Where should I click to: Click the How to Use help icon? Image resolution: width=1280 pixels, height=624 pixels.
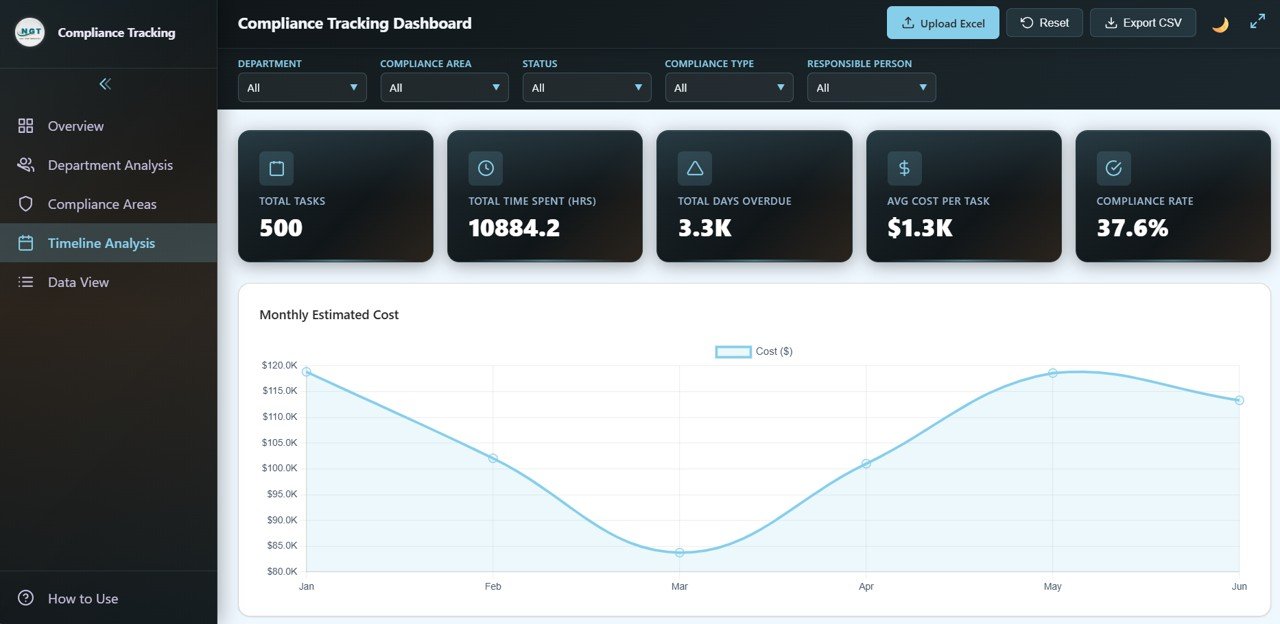26,598
